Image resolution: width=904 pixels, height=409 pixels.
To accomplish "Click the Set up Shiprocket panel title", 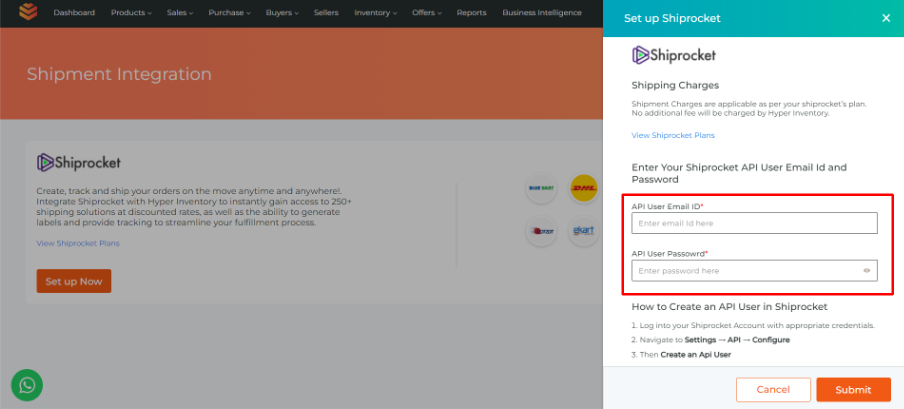I will [x=672, y=18].
